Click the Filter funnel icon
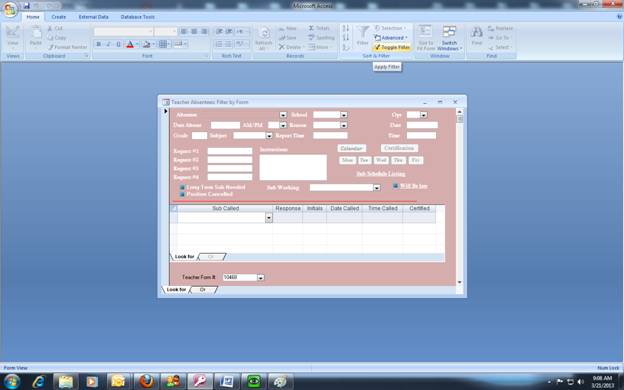This screenshot has height=390, width=624. [x=363, y=32]
